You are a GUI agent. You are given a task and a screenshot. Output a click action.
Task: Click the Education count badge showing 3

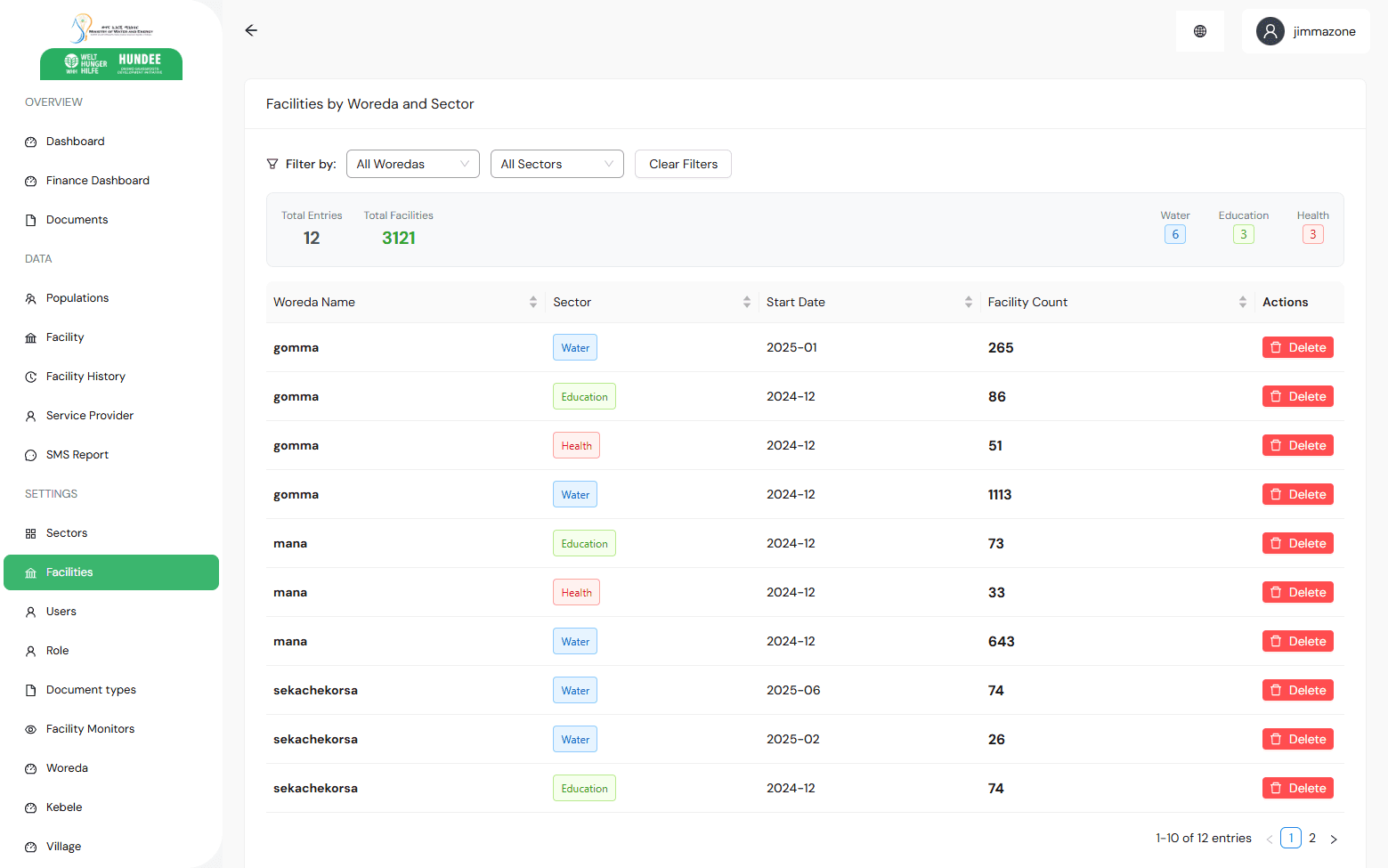[1243, 233]
